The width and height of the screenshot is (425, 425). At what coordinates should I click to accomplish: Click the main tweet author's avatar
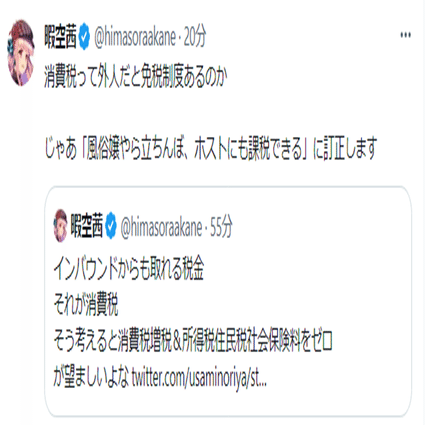tap(21, 53)
